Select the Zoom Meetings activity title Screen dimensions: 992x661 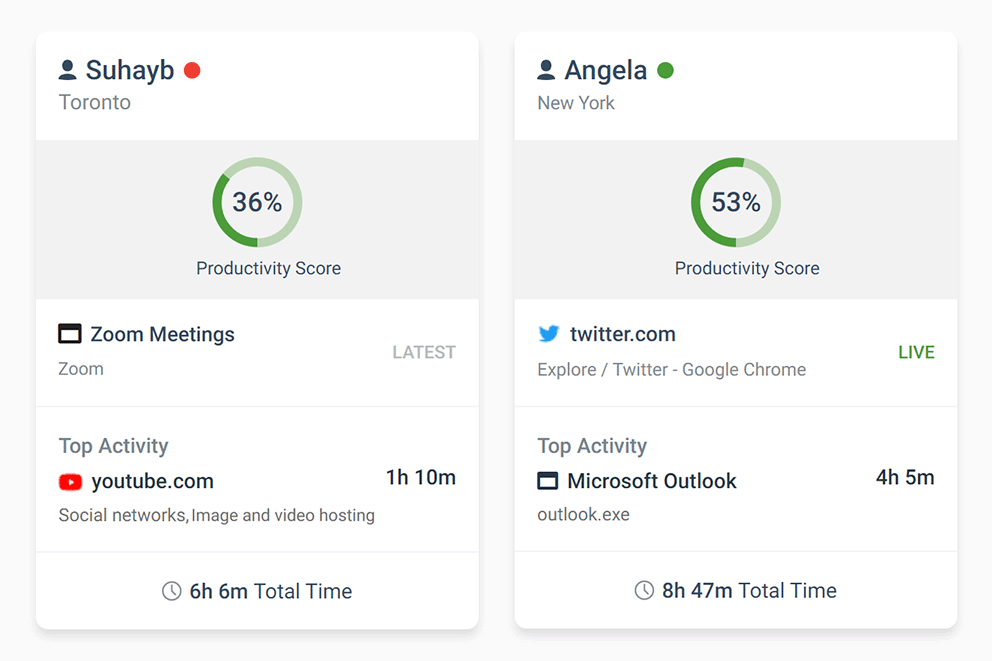(x=162, y=334)
